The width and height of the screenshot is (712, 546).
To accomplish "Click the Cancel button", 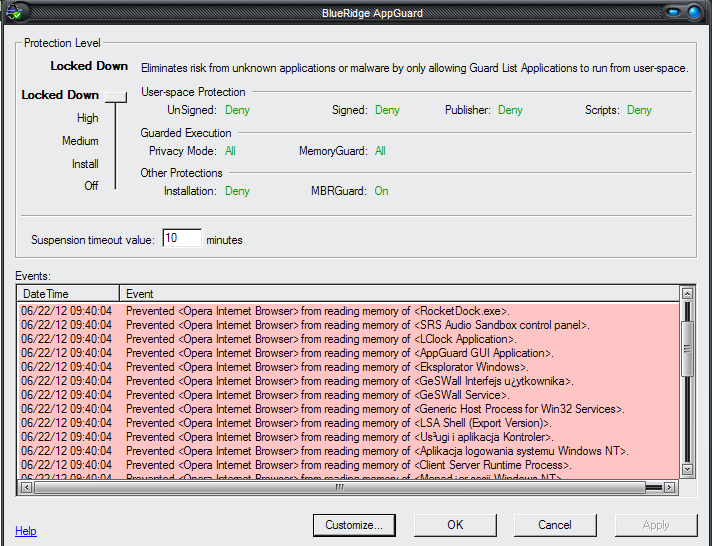I will pyautogui.click(x=555, y=525).
